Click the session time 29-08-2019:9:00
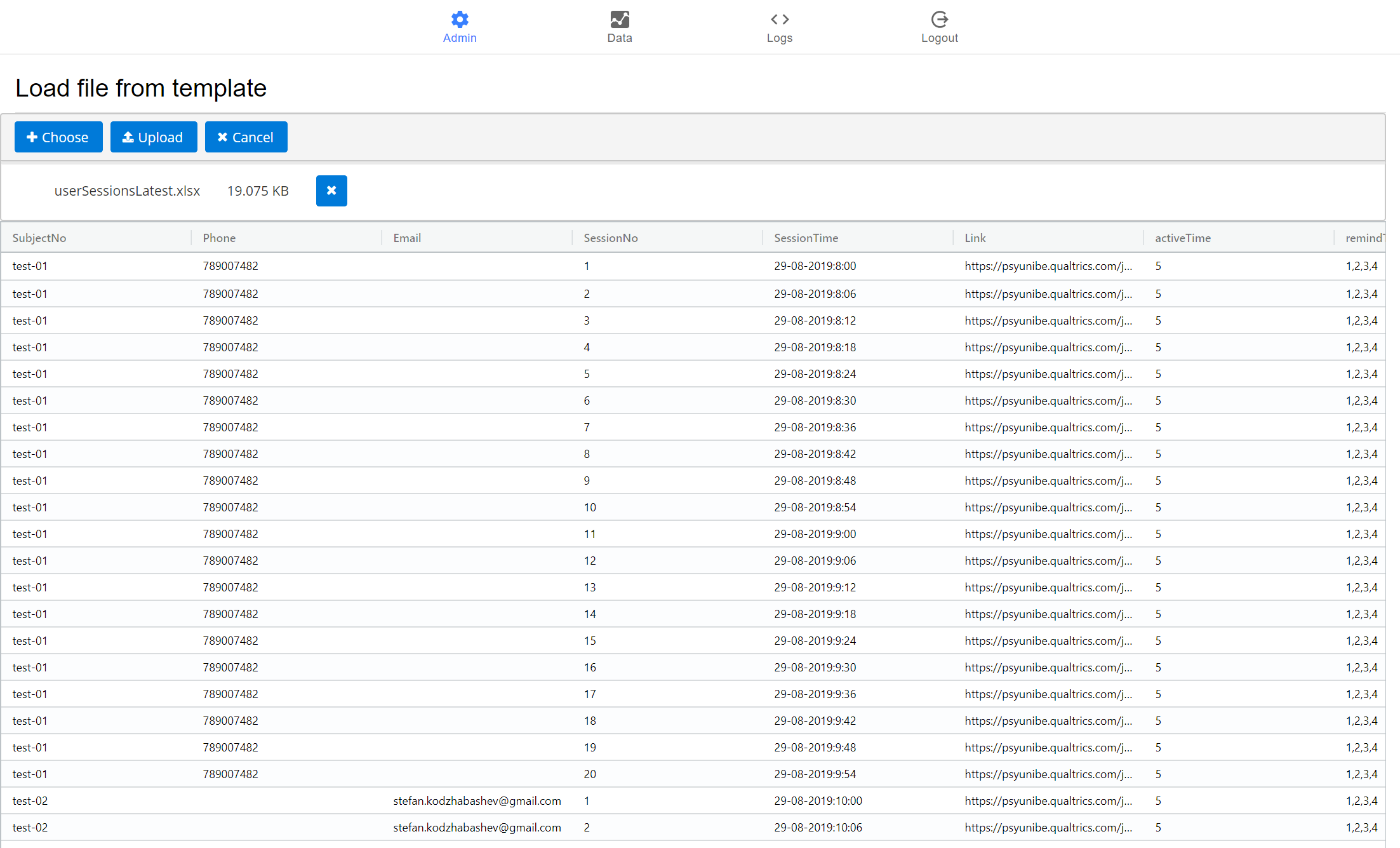1400x848 pixels. pyautogui.click(x=815, y=534)
